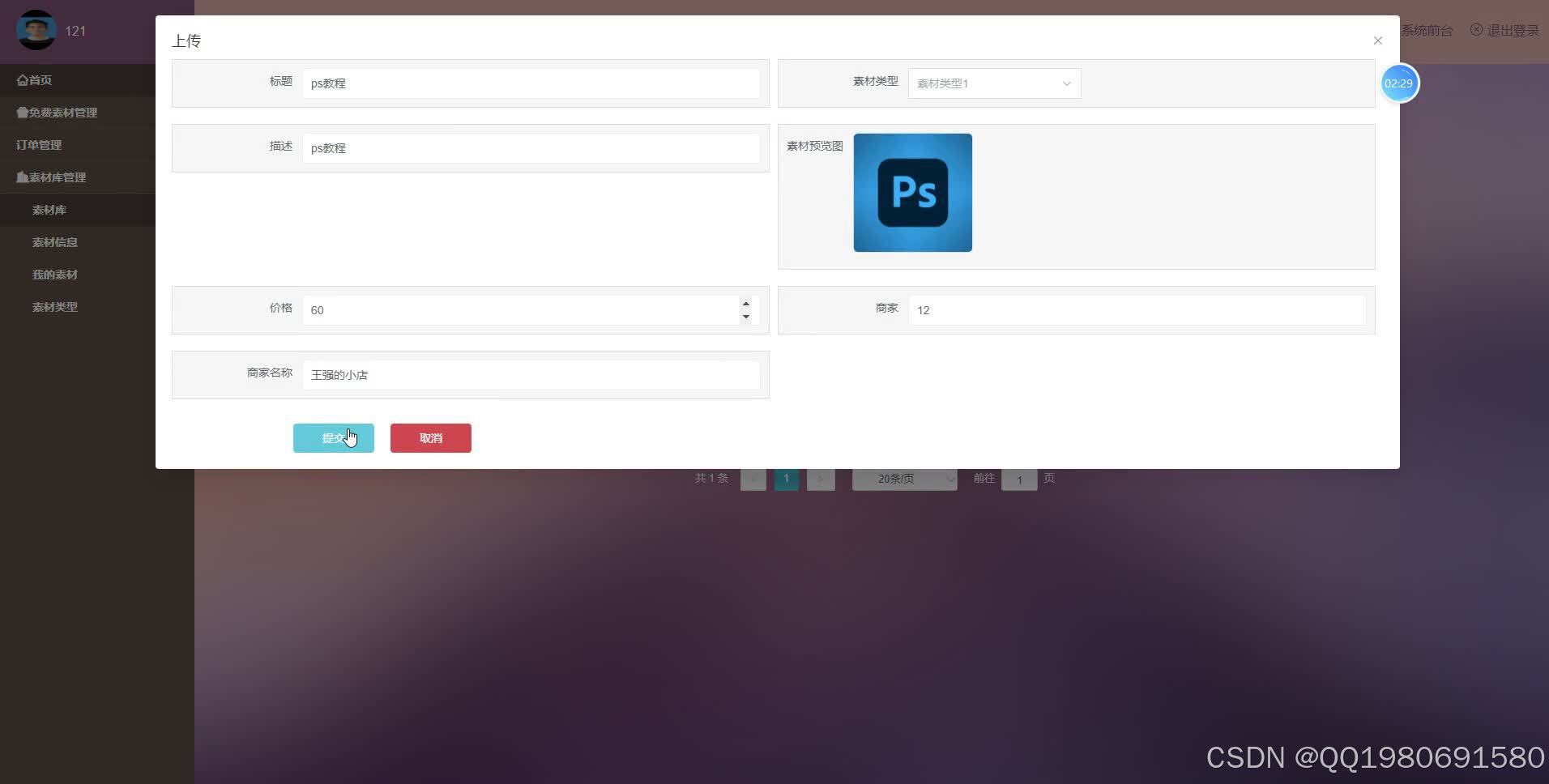Click the 标题 input field
Screen dimensions: 1549x784
[x=531, y=83]
